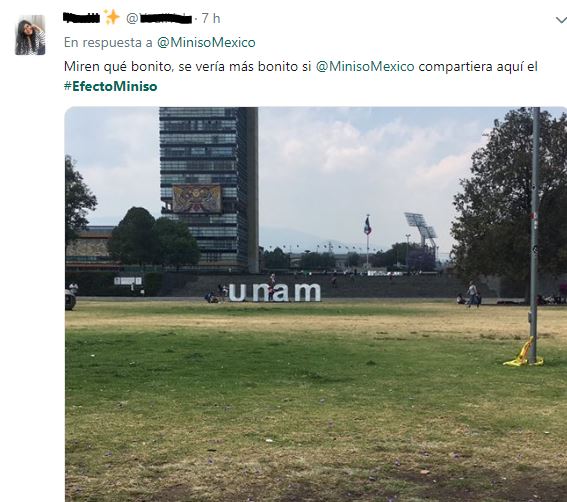Click the sparkle emoji beside author name
The height and width of the screenshot is (502, 567).
[112, 17]
